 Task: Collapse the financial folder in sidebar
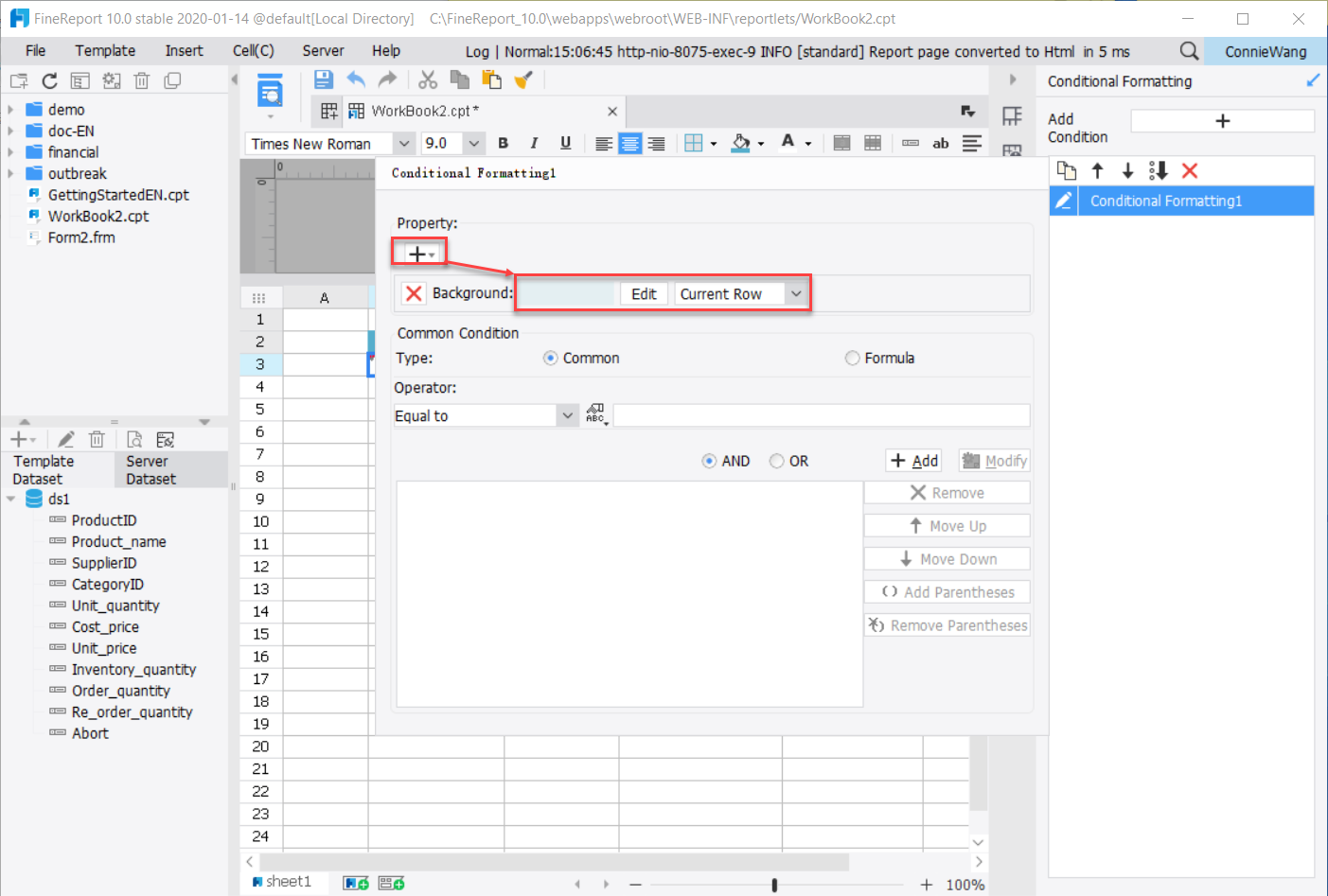(x=9, y=151)
